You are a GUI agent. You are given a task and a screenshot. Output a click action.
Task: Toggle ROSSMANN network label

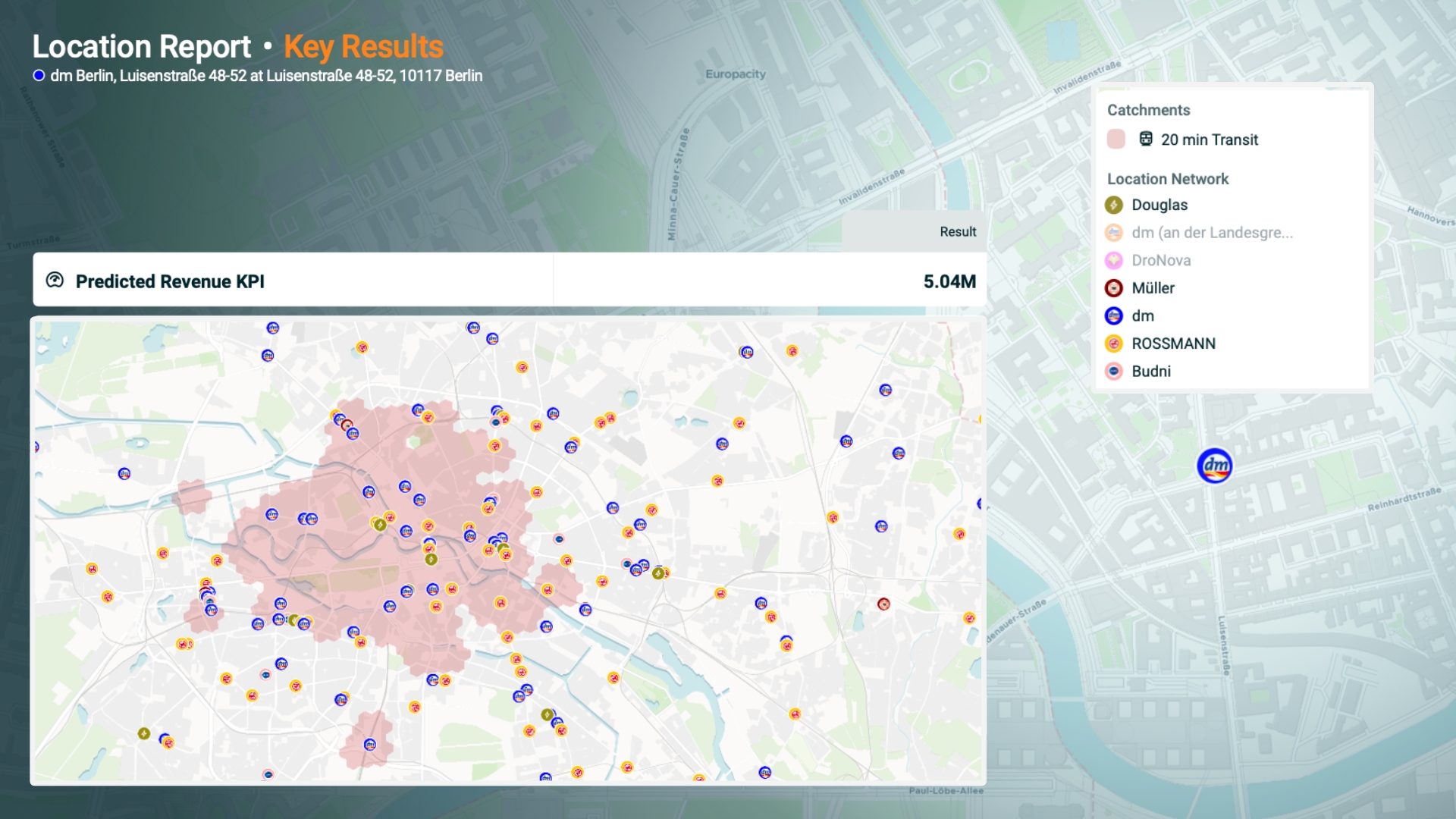click(1173, 344)
